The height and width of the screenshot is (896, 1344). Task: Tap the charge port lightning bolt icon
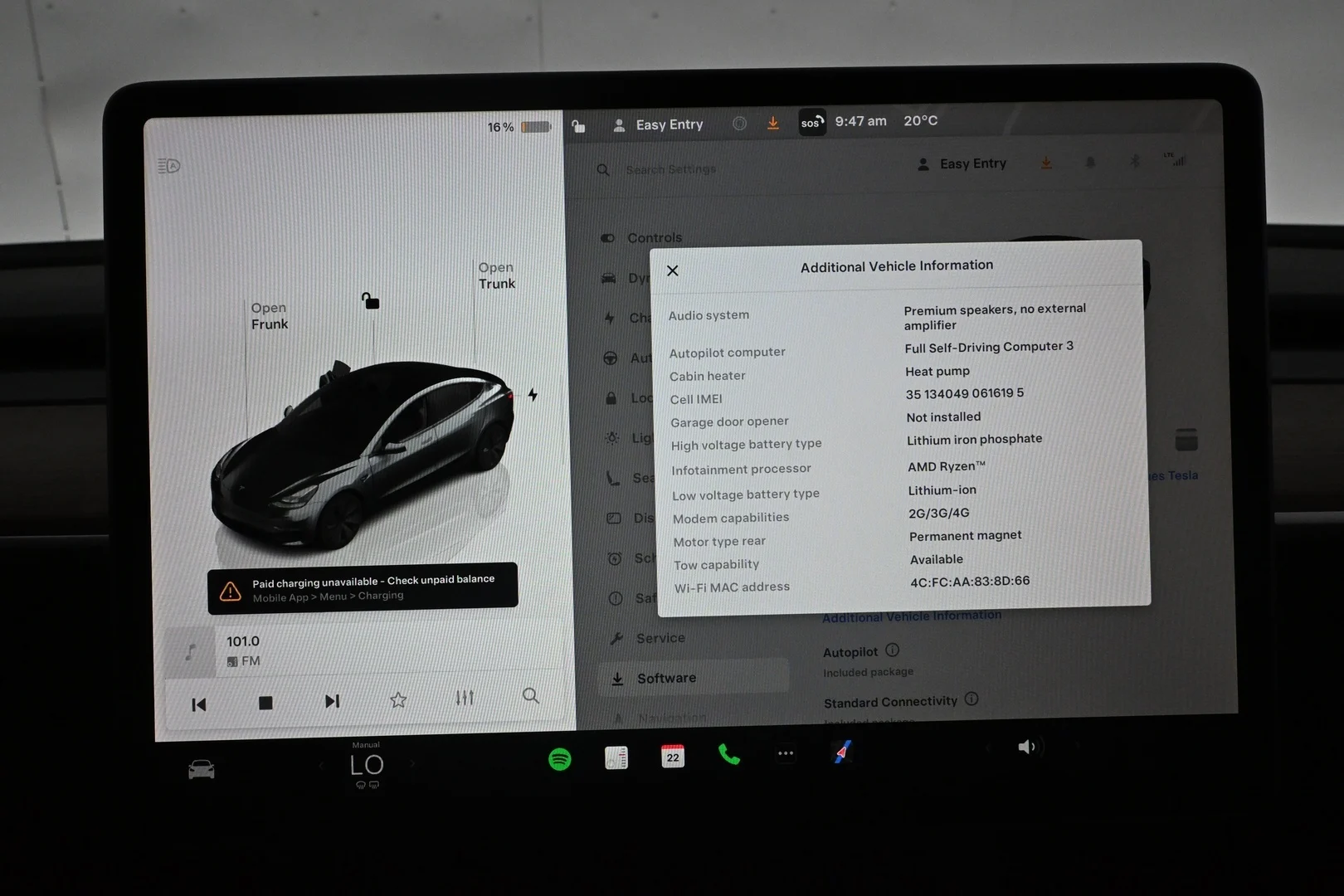pyautogui.click(x=533, y=395)
